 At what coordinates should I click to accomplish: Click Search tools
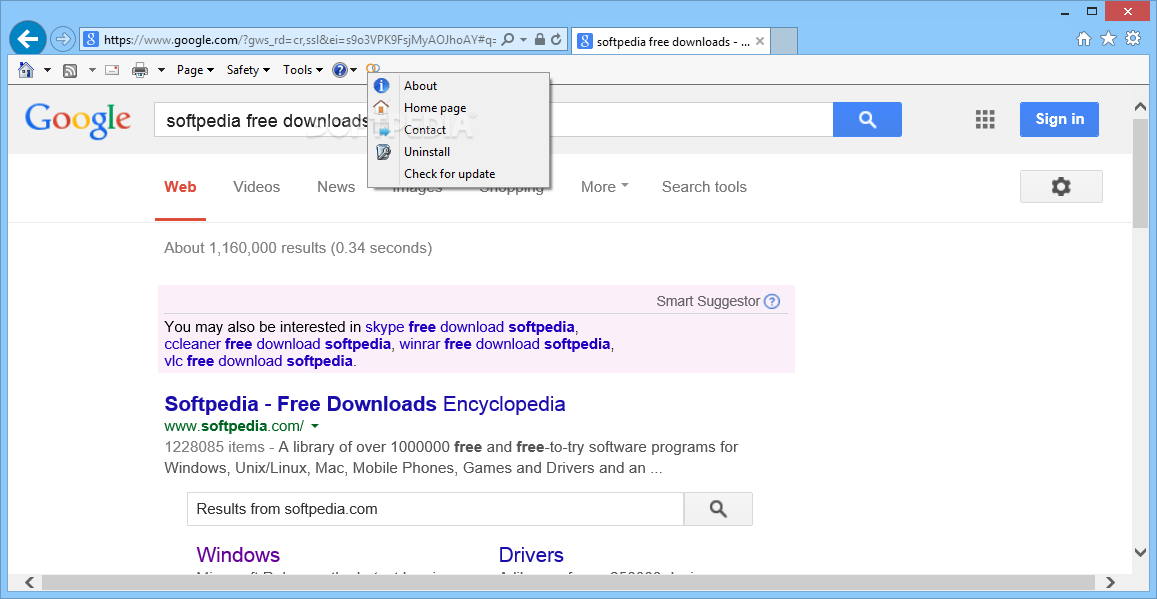[x=704, y=187]
